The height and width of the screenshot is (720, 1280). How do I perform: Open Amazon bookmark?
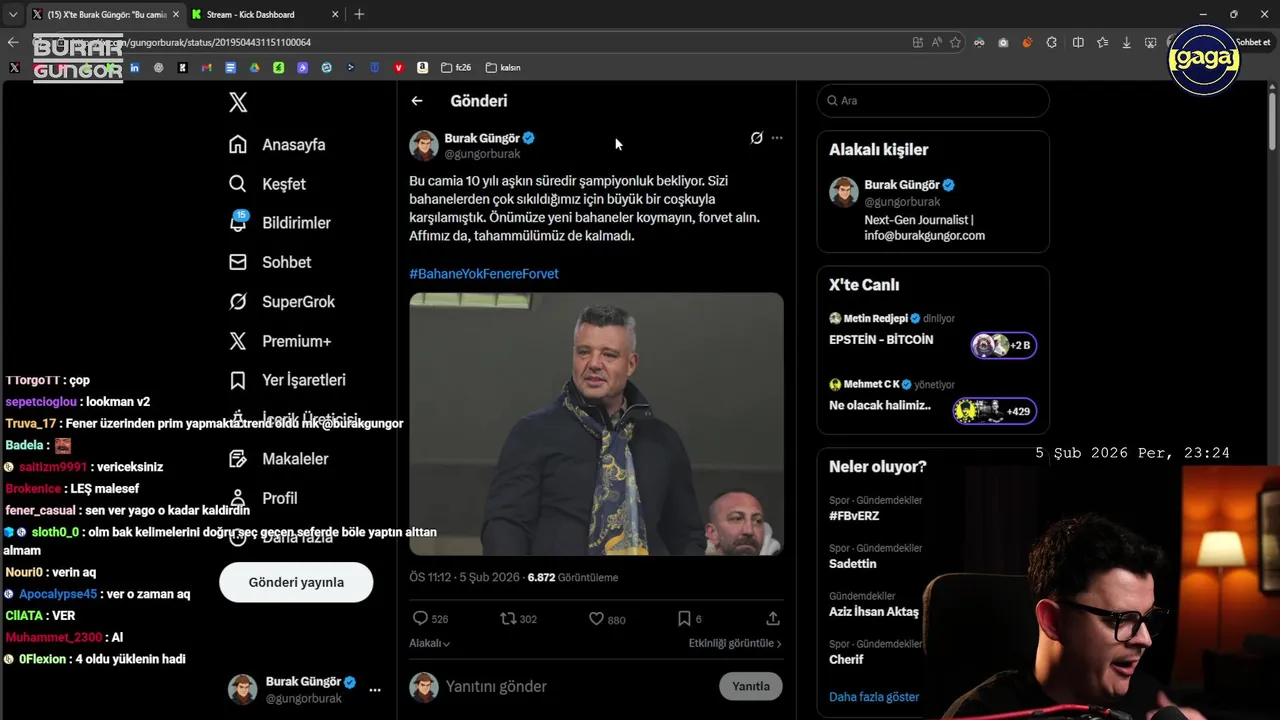pos(422,68)
